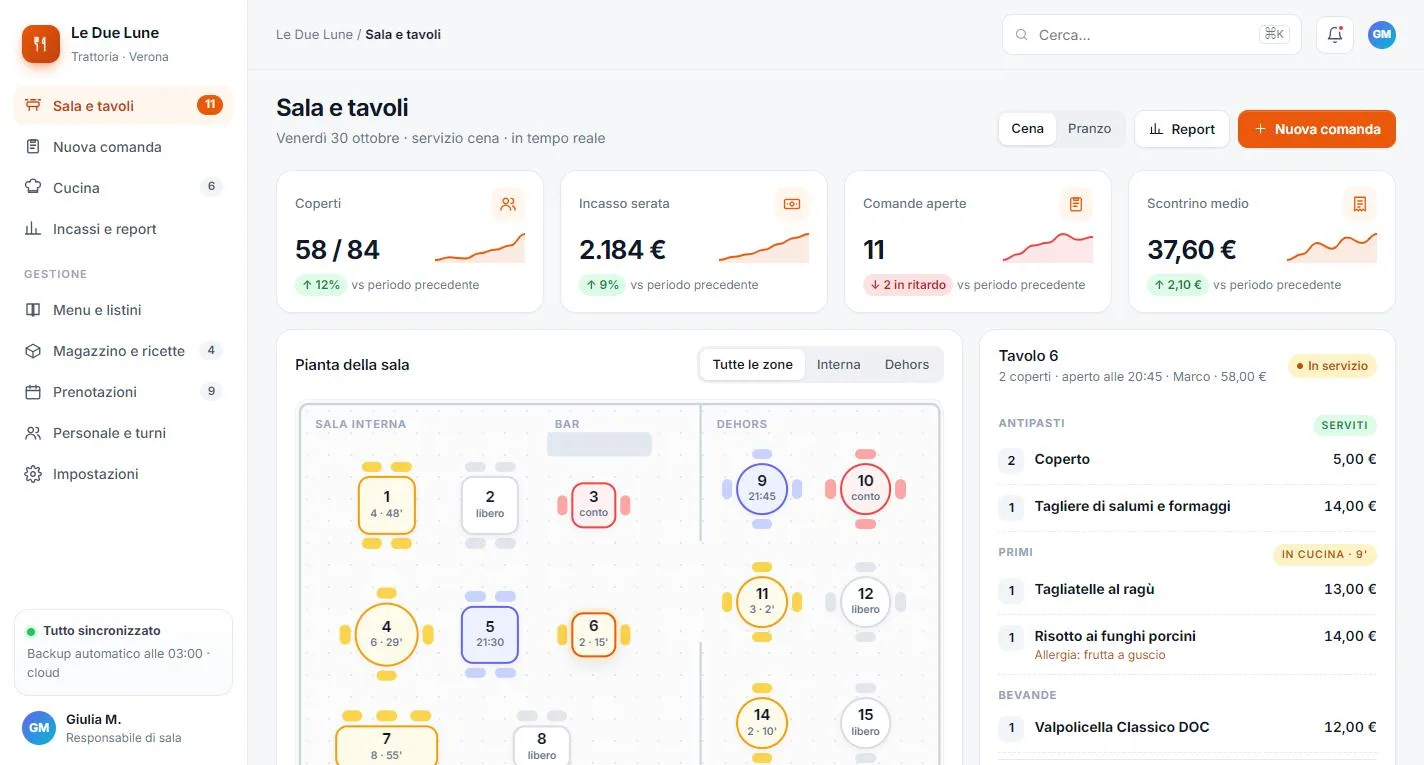Screen dimensions: 1424x765
Task: Switch service to Cena
Action: (x=1027, y=129)
